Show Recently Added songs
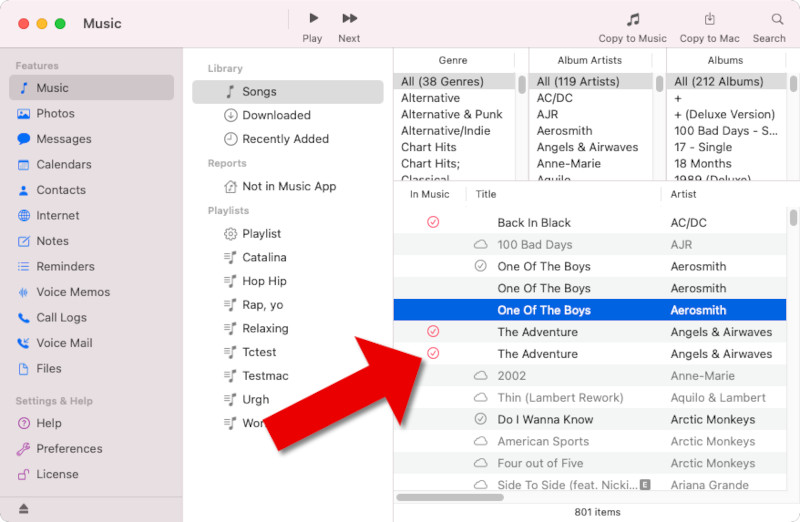Screen dimensions: 800x522 pos(288,139)
